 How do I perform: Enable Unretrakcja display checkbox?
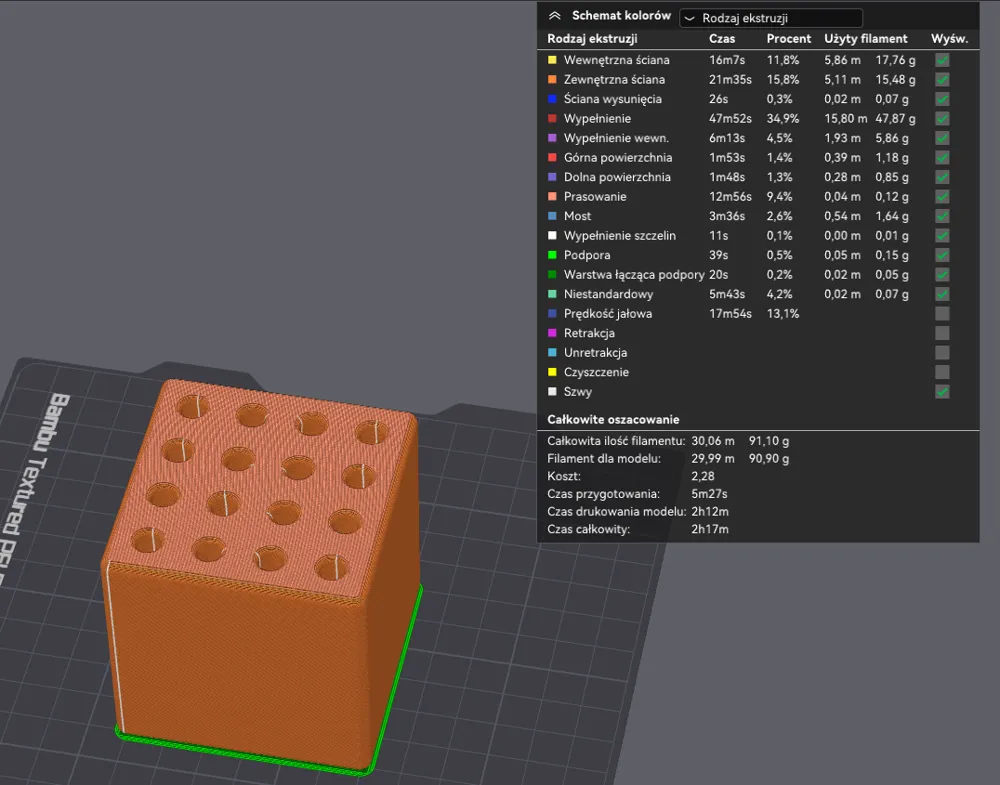tap(942, 353)
